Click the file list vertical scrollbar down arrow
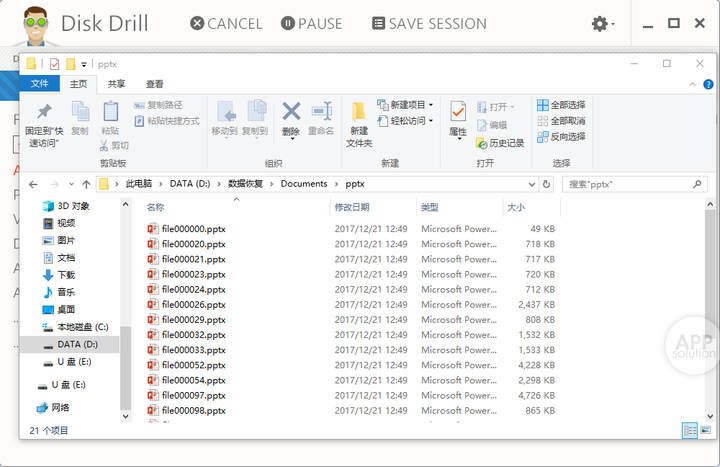720x467 pixels. [710, 416]
